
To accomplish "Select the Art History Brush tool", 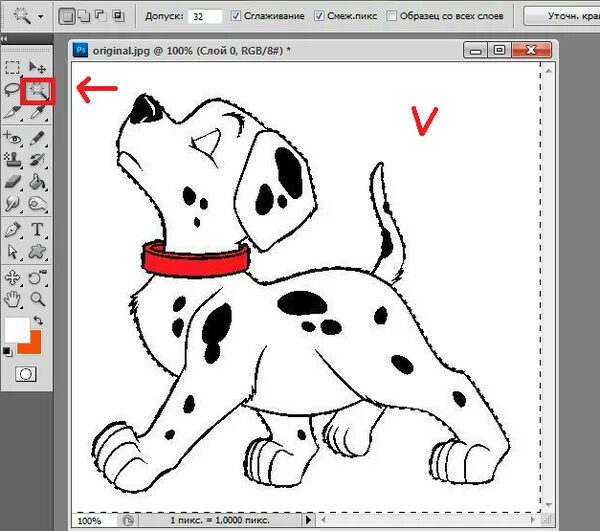I will click(x=38, y=160).
